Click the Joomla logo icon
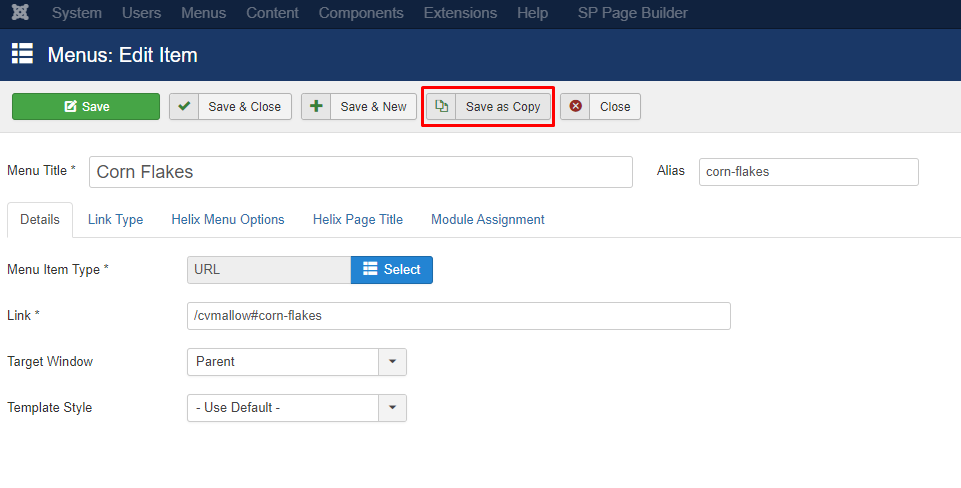 (x=20, y=12)
